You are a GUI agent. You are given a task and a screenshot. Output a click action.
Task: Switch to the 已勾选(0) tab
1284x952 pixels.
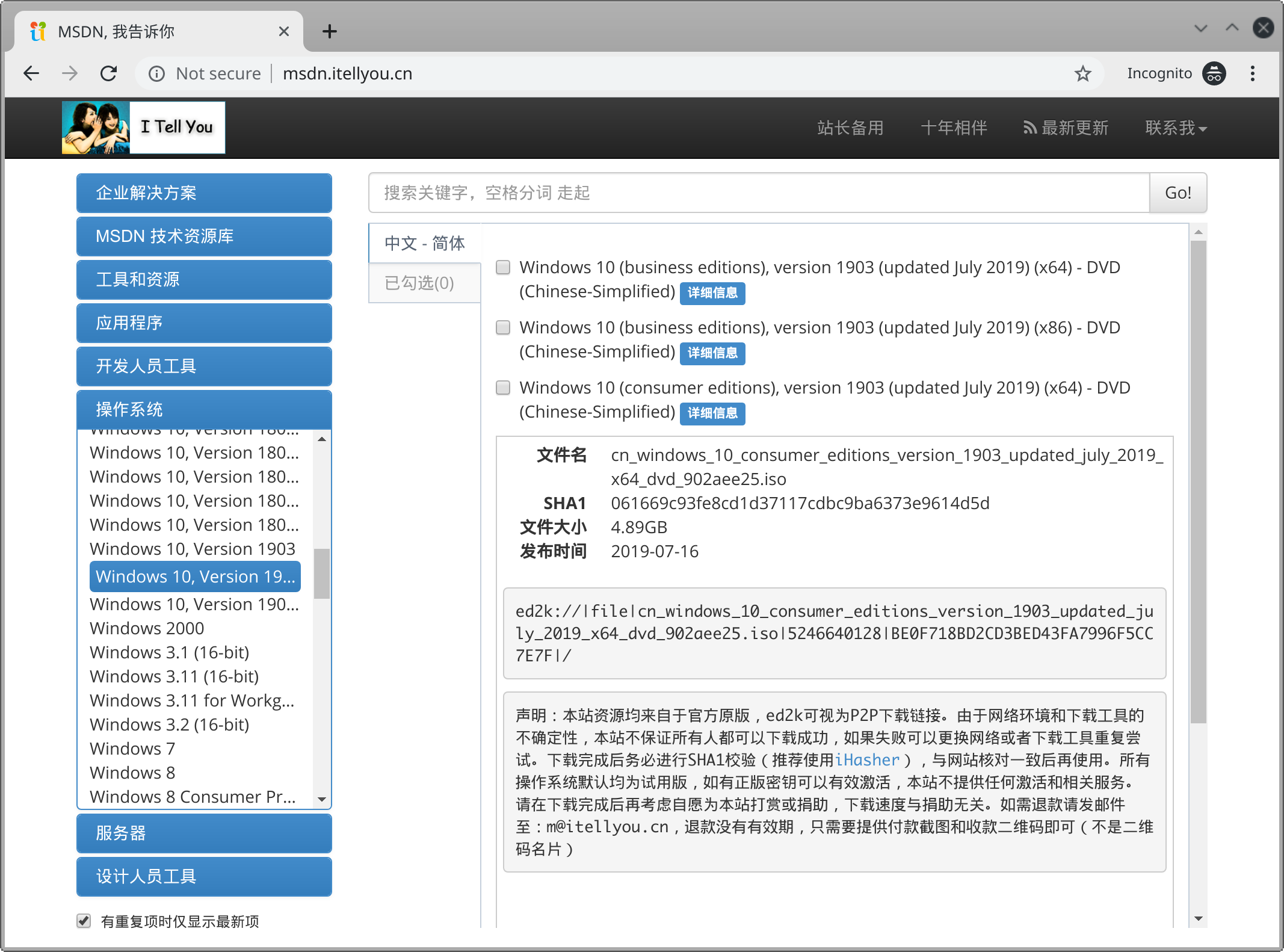[425, 283]
